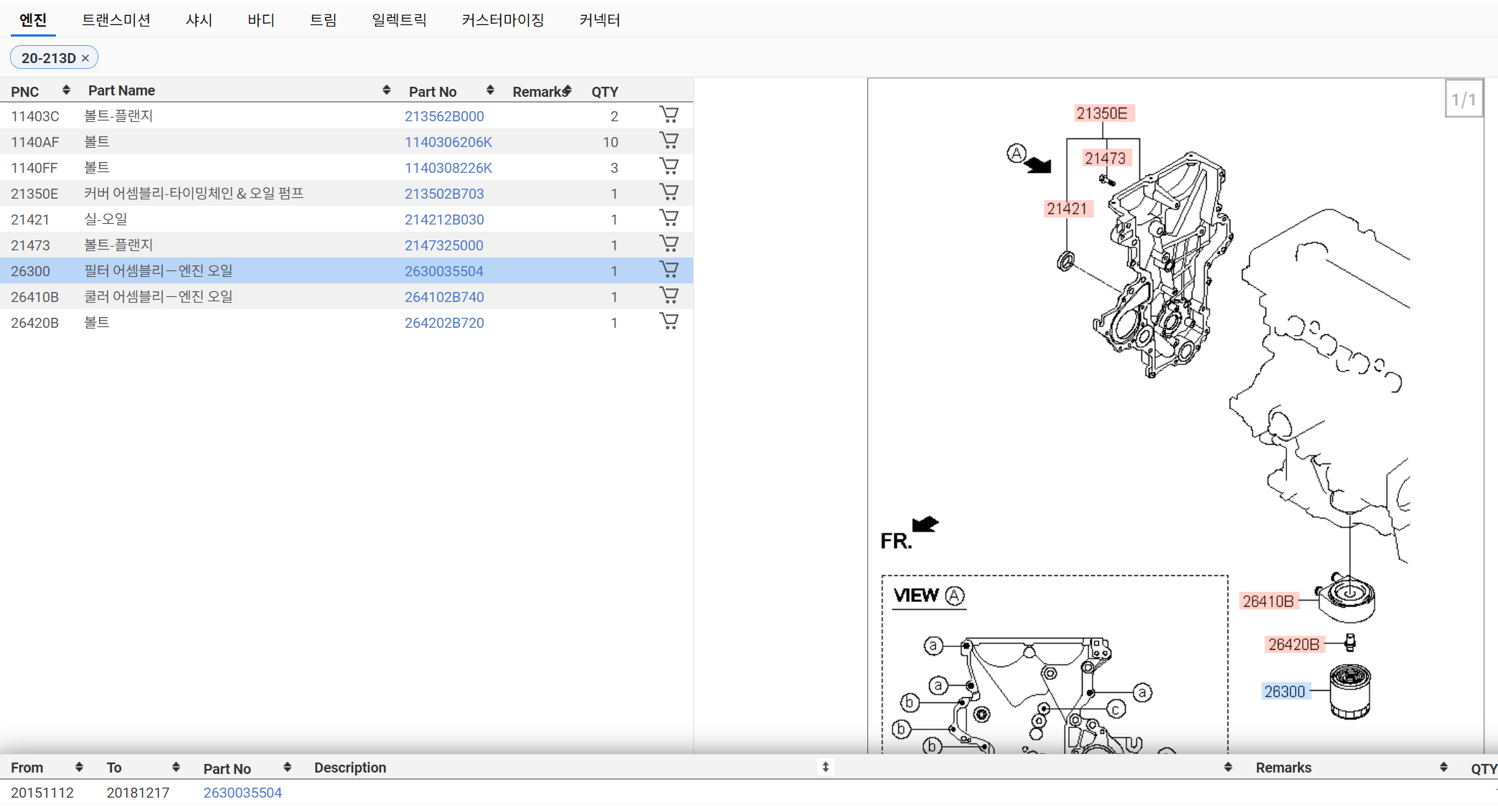Open the part number link 213502B703
Screen dimensions: 1498x812
coord(444,194)
